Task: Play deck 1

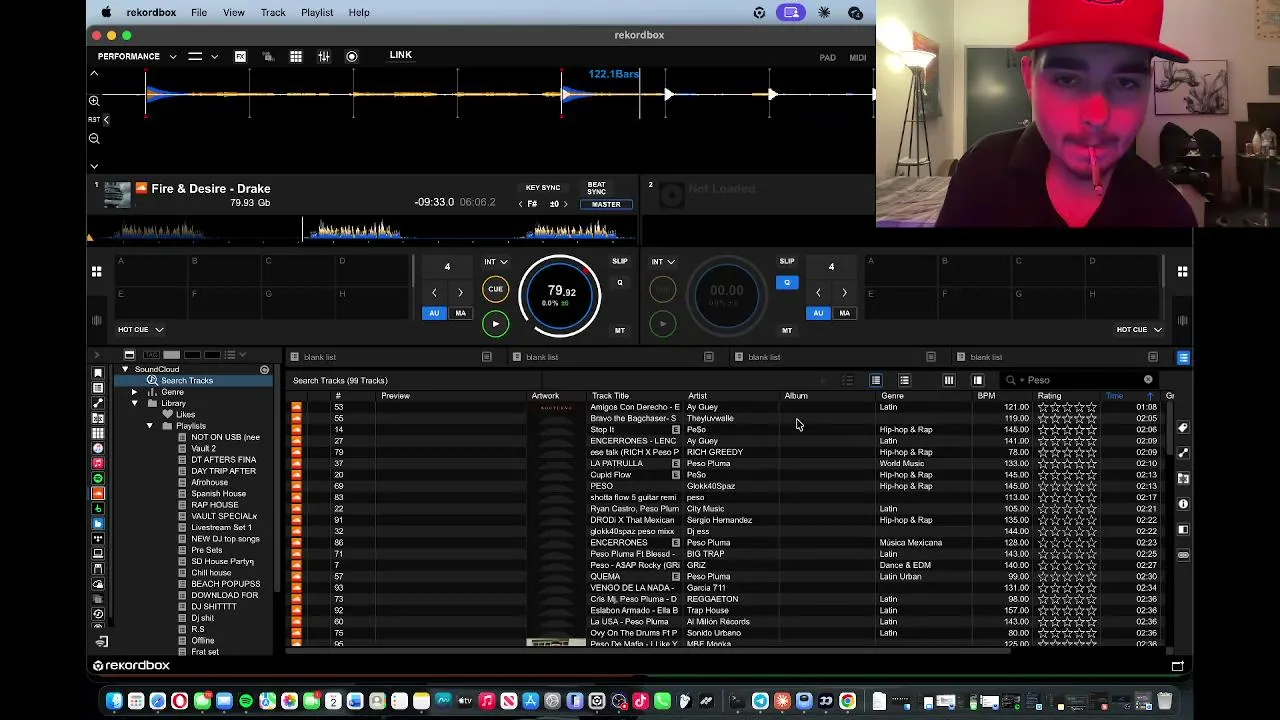Action: pyautogui.click(x=495, y=323)
